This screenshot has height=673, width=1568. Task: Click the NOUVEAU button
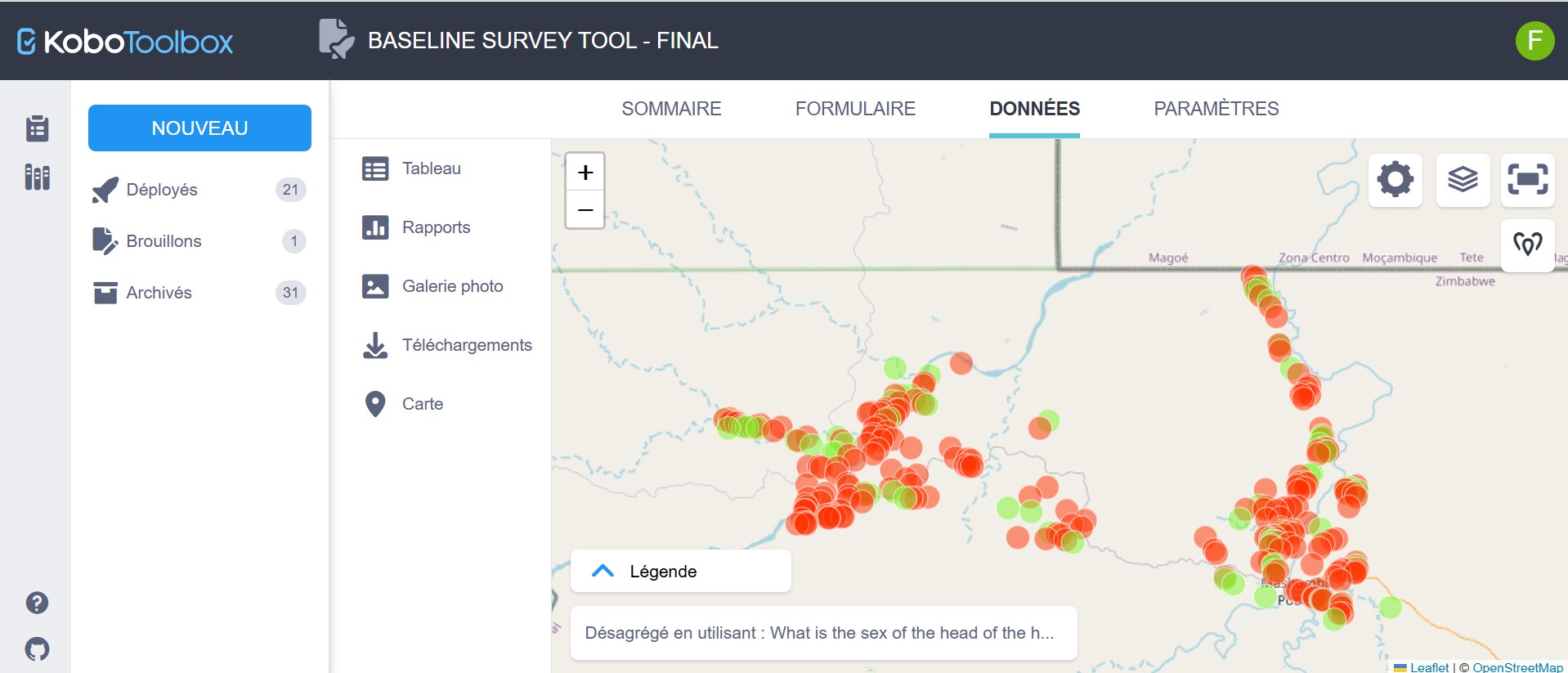click(x=199, y=128)
